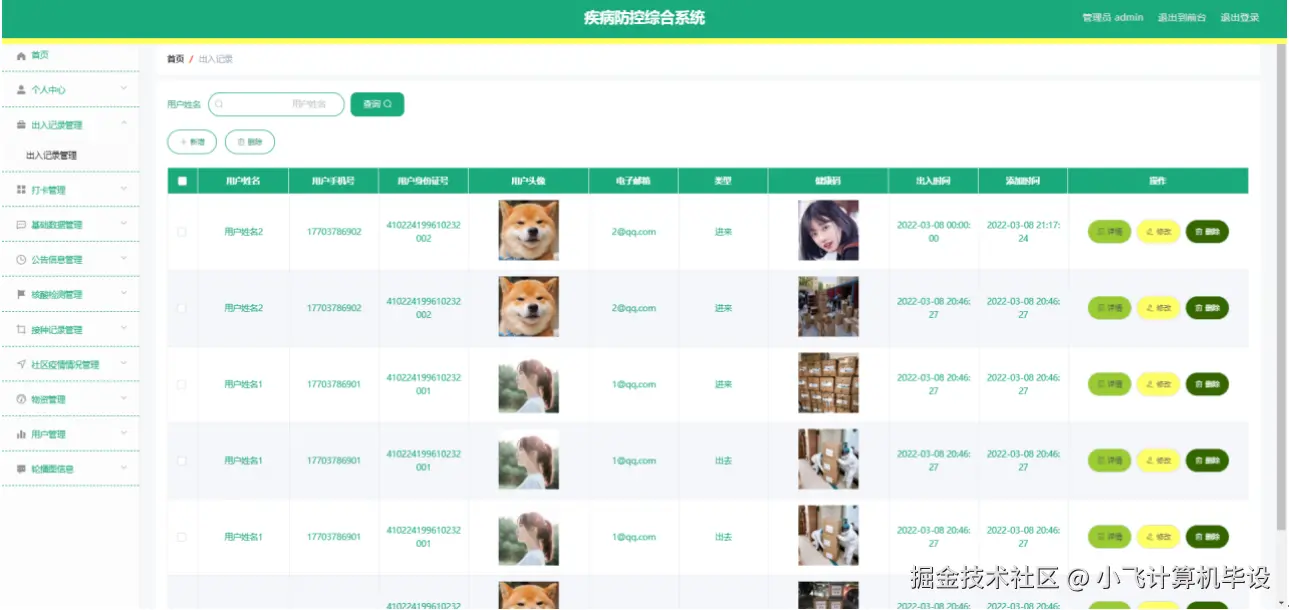Click the briefcase icon for 出入记录管理
The image size is (1289, 610).
[21, 125]
